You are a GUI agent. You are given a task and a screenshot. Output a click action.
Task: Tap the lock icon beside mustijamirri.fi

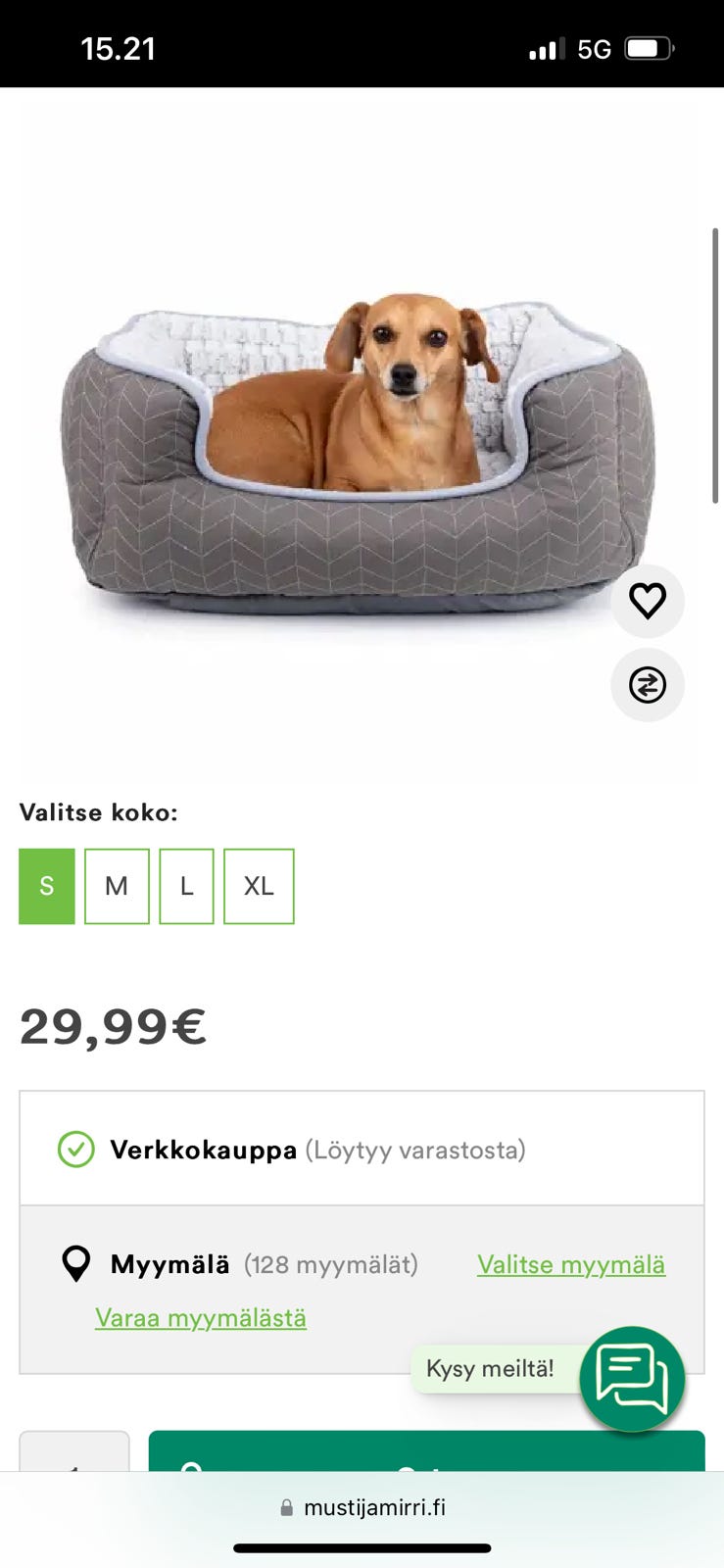[286, 1507]
